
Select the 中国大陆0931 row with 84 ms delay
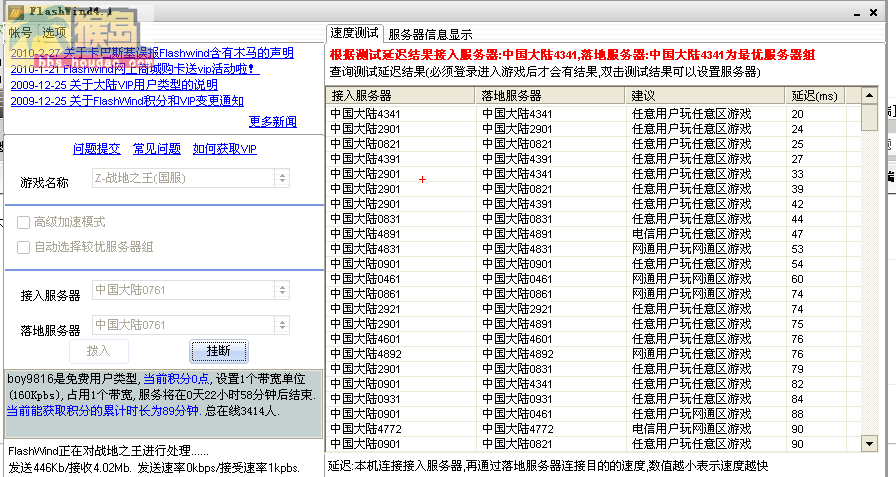pyautogui.click(x=593, y=399)
